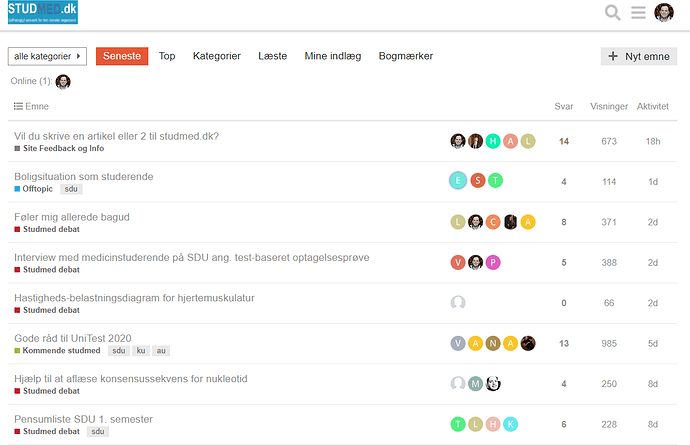This screenshot has width=690, height=445.
Task: Expand the alle kategorier dropdown
Action: 47,56
